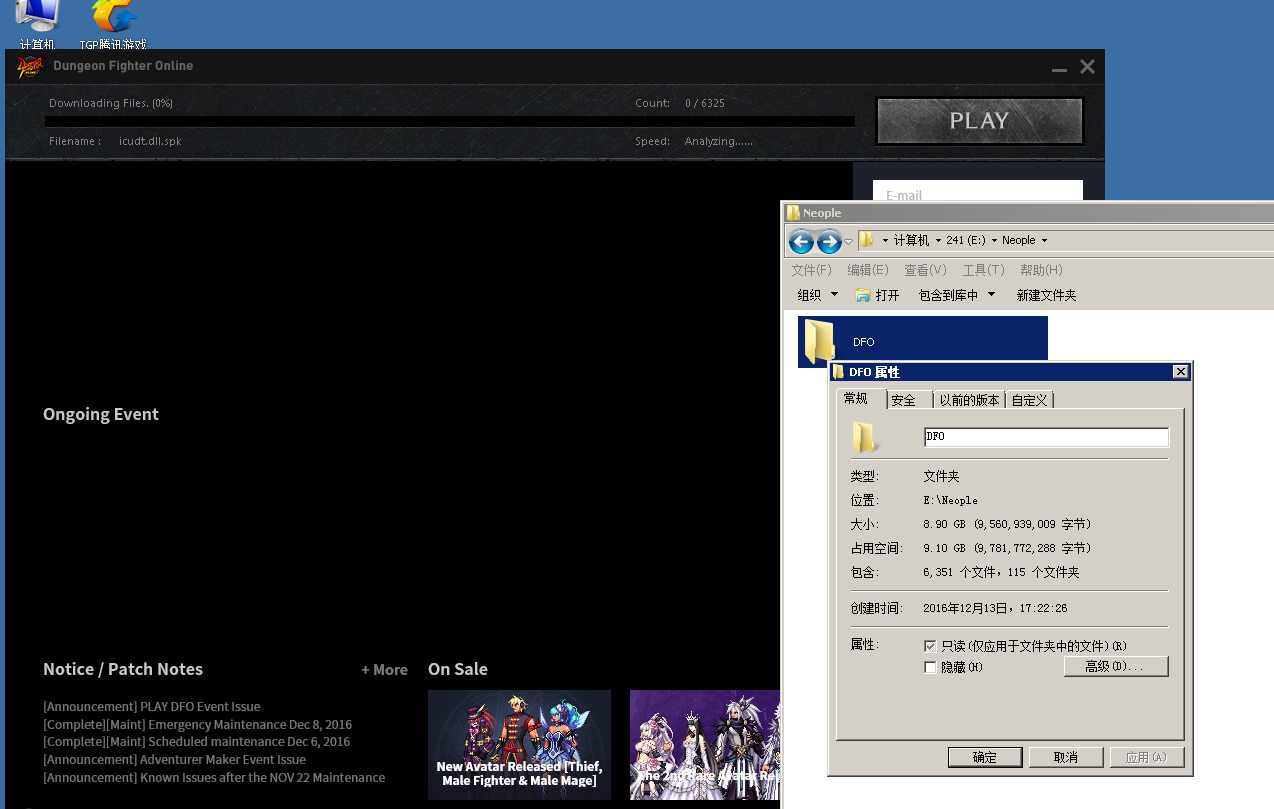Open the 计算机 desktop icon
This screenshot has width=1274, height=809.
37,24
